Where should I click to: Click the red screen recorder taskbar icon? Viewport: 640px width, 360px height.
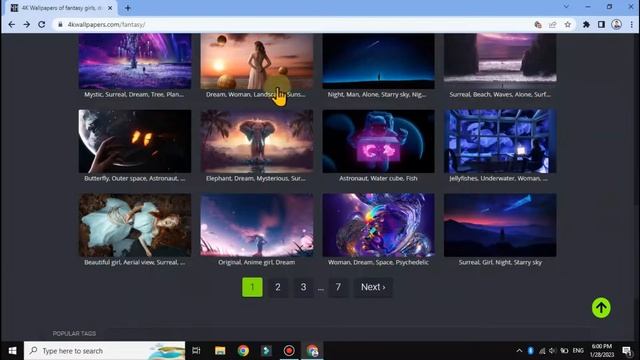tap(289, 351)
